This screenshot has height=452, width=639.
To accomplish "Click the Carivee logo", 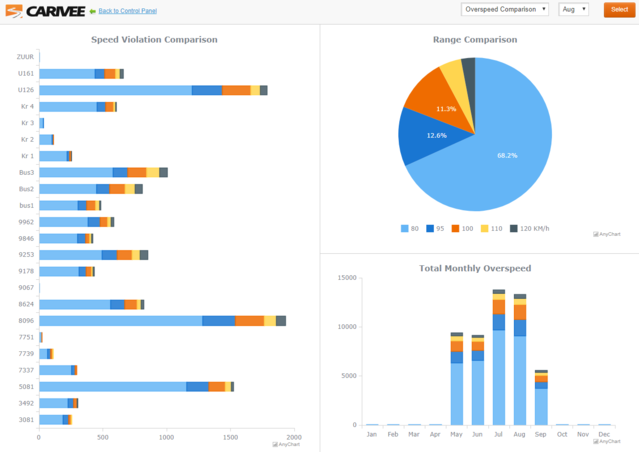I will 43,11.
